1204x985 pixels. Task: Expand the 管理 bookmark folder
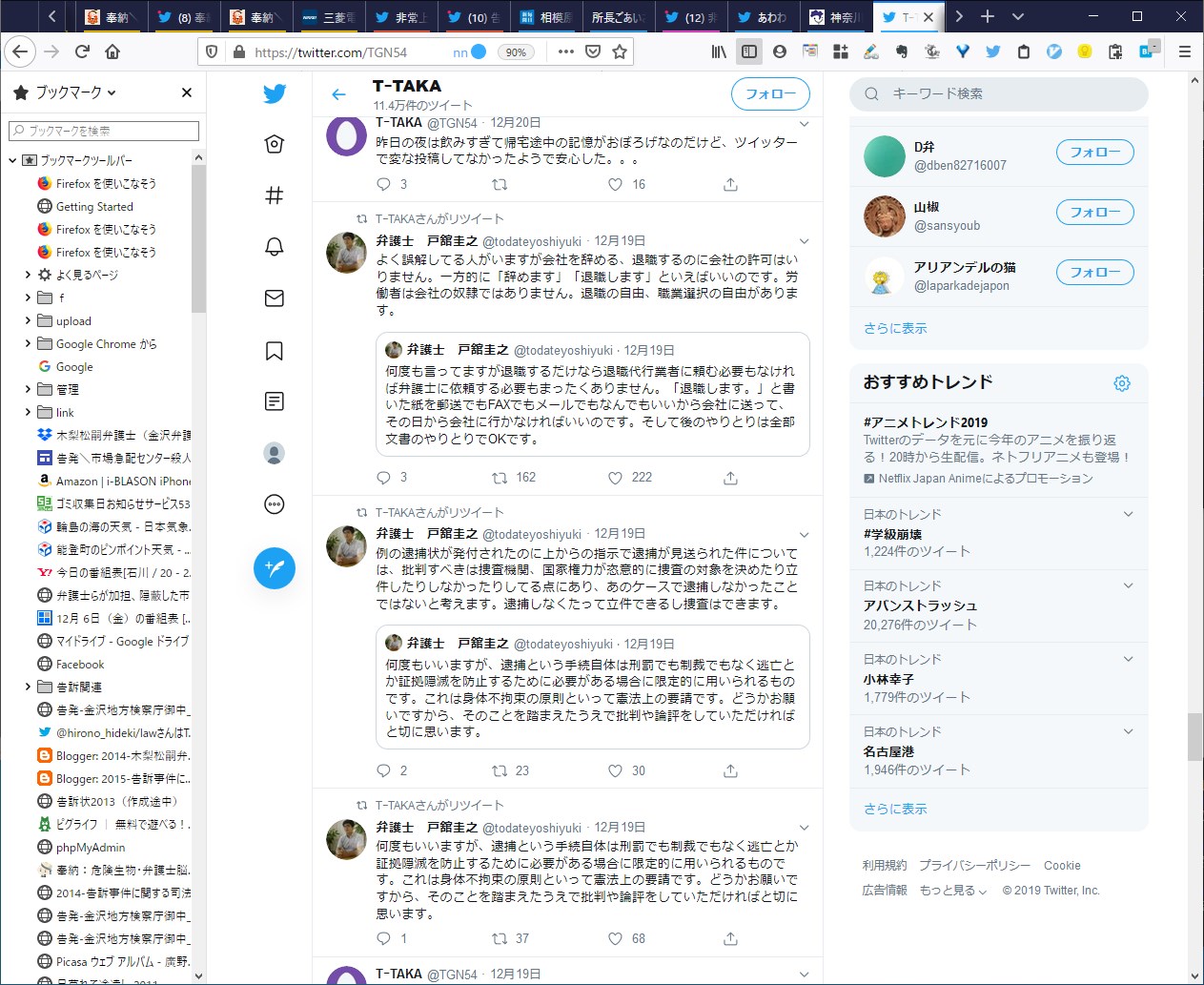pos(28,389)
